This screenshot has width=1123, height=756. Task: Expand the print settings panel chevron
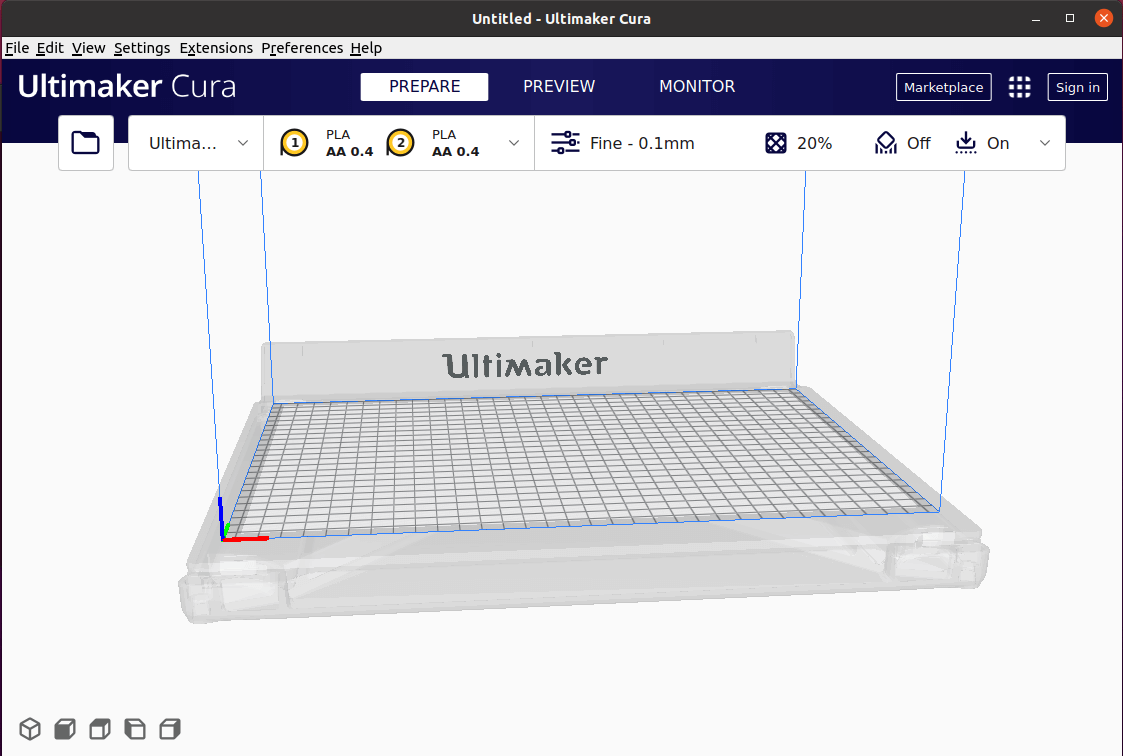click(x=1045, y=142)
